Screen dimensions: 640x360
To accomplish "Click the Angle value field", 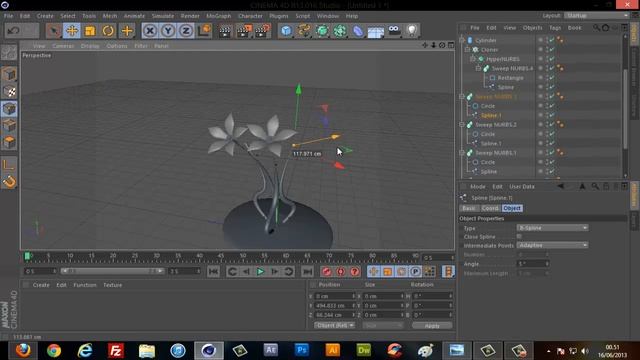I will coord(533,264).
